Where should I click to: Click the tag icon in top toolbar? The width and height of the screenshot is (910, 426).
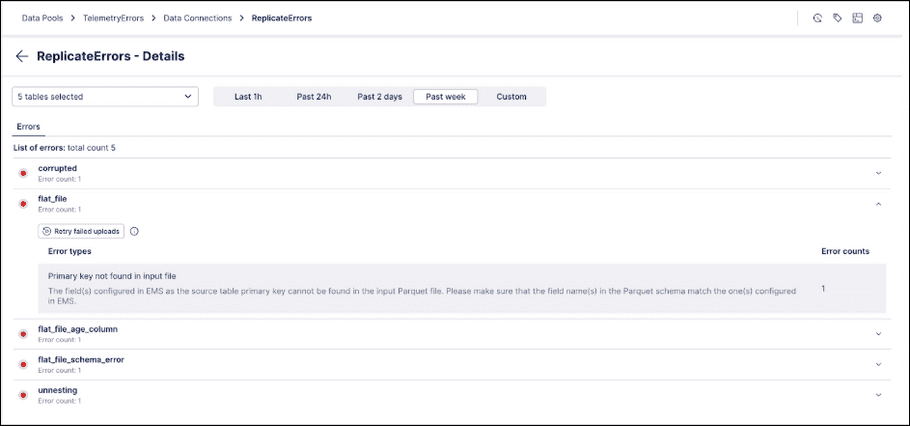coord(837,18)
